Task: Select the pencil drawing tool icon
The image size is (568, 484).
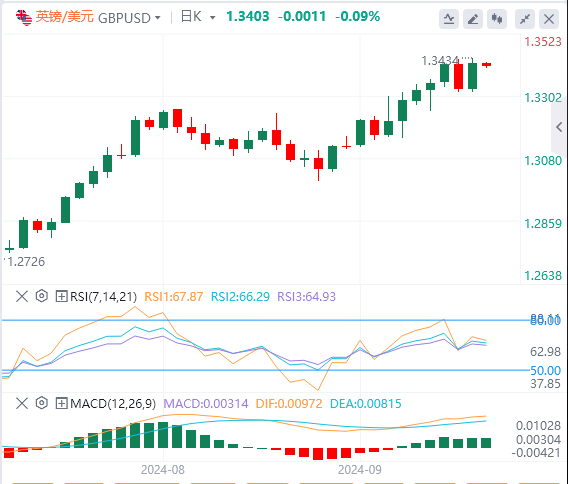Action: (x=473, y=19)
